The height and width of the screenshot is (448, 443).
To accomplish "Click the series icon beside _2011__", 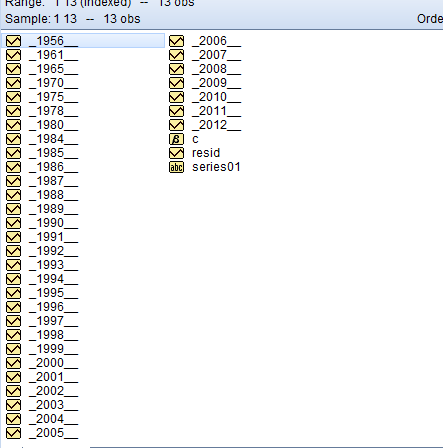I will 176,111.
